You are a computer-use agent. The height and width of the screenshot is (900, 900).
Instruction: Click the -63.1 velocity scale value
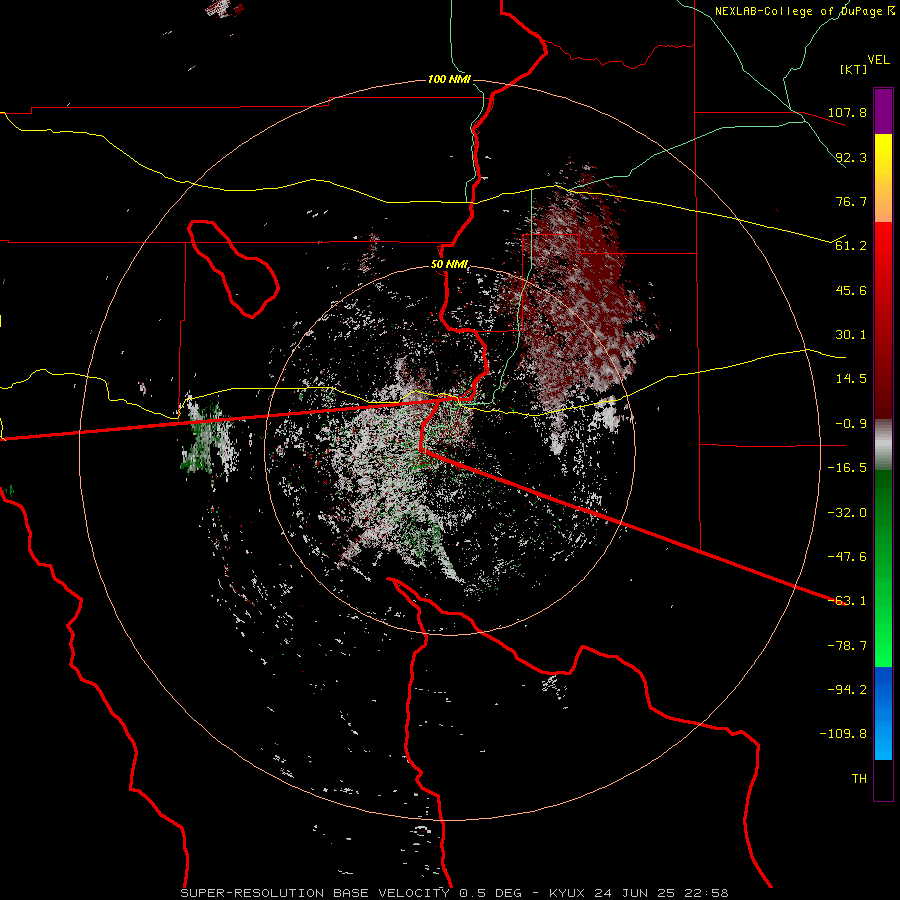tap(847, 601)
